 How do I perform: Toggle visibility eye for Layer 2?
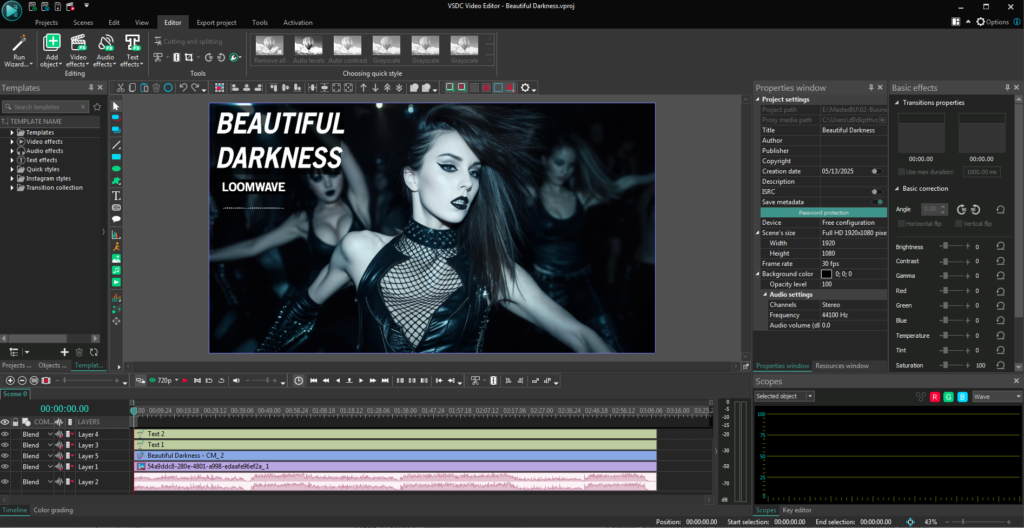click(5, 482)
